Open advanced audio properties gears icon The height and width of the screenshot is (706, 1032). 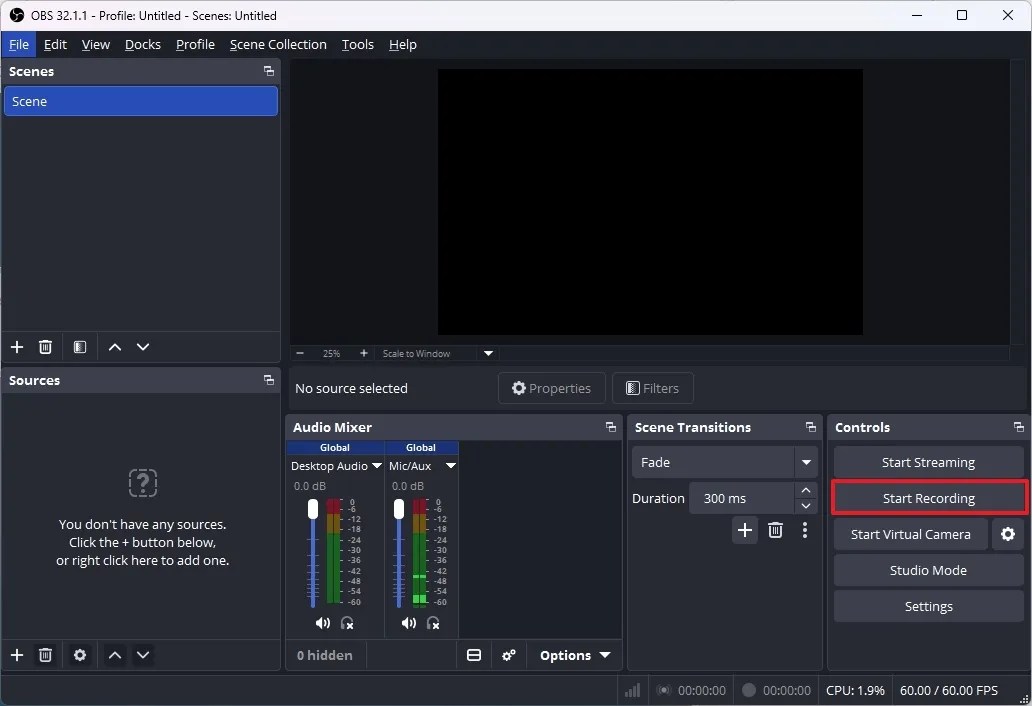(x=509, y=655)
